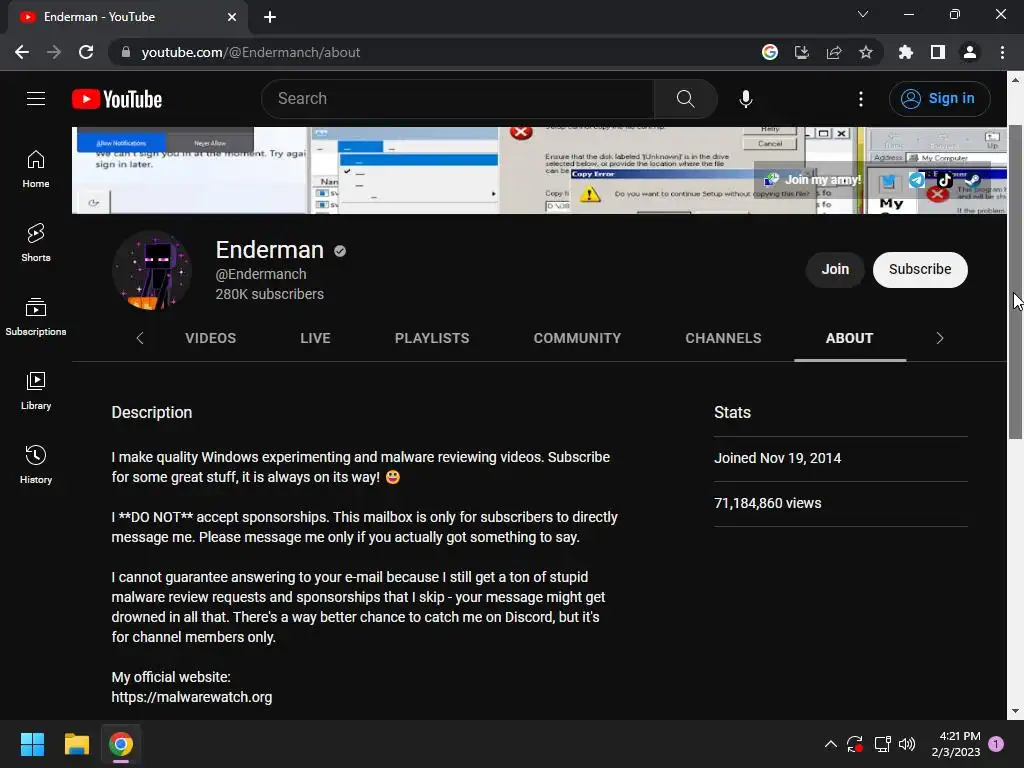This screenshot has height=768, width=1024.
Task: Open the network icon in system tray
Action: click(x=882, y=744)
